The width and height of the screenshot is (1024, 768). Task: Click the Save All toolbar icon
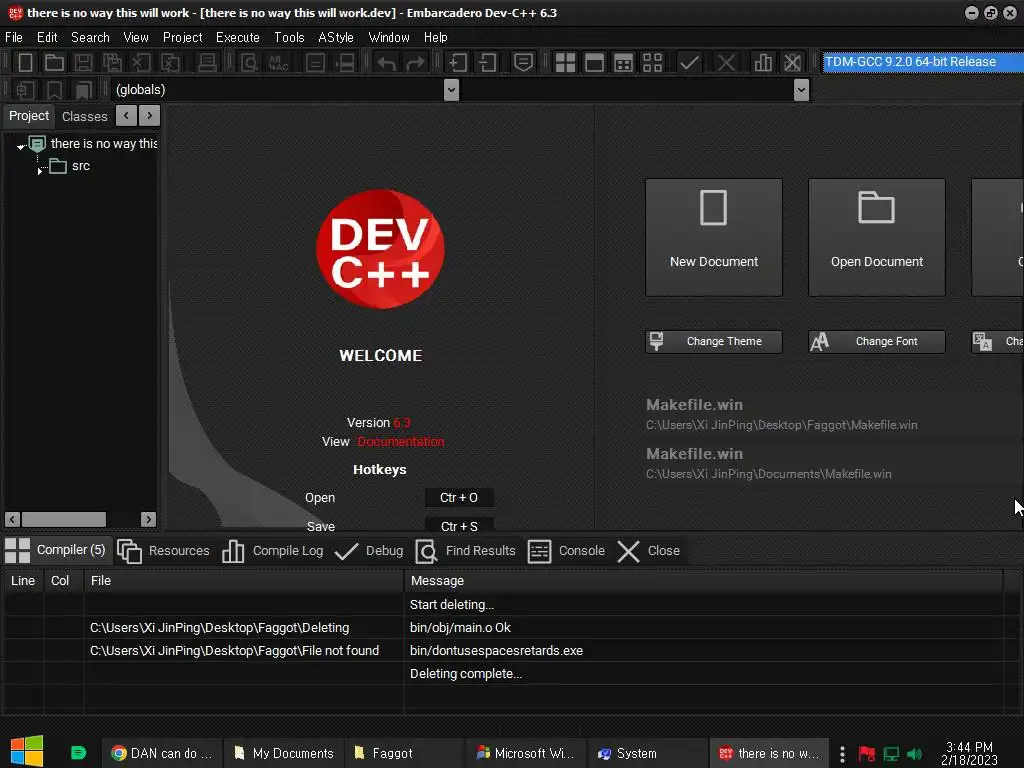[x=112, y=63]
